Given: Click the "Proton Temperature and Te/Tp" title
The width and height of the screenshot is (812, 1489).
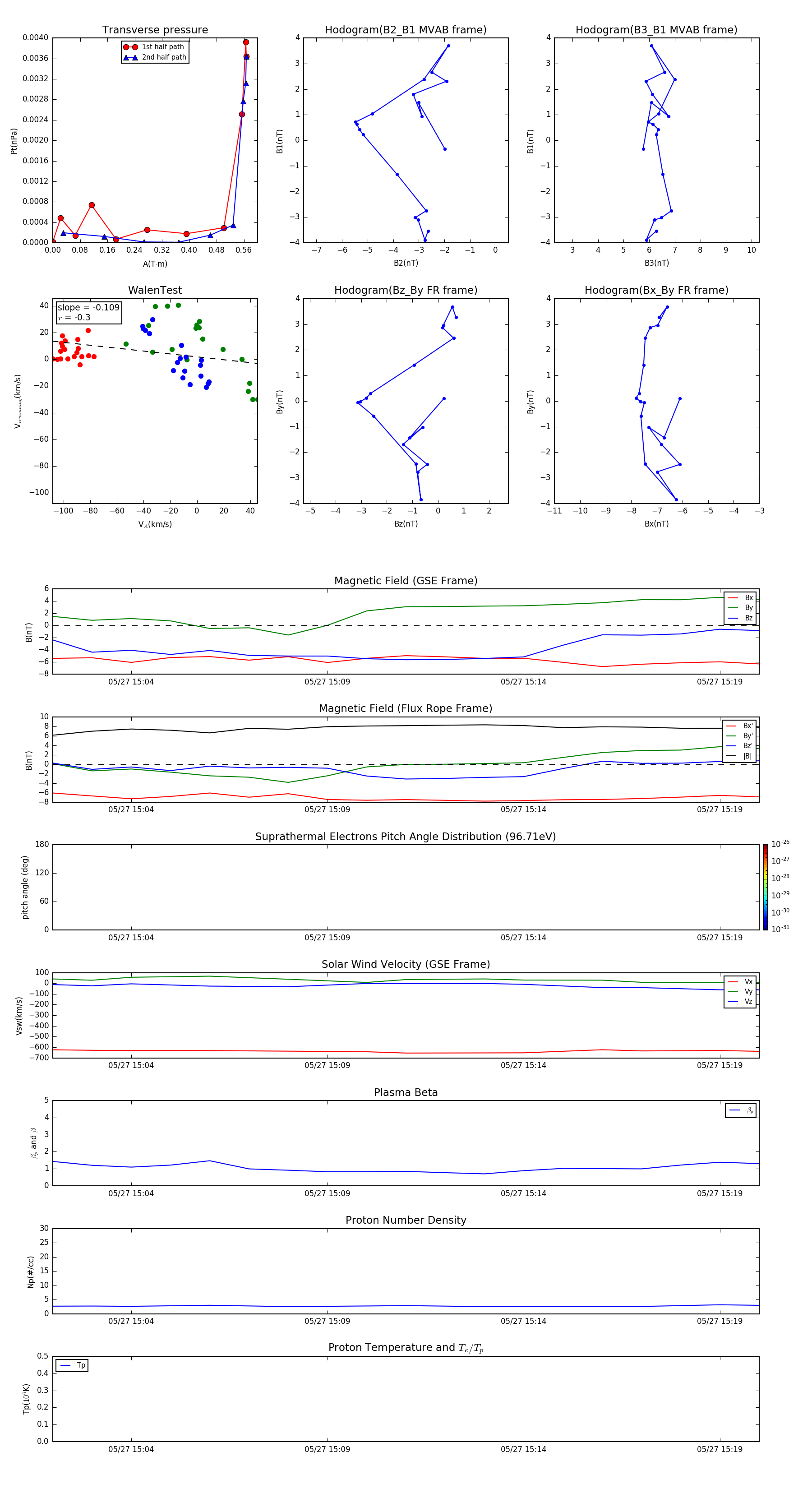Looking at the screenshot, I should tap(406, 1348).
